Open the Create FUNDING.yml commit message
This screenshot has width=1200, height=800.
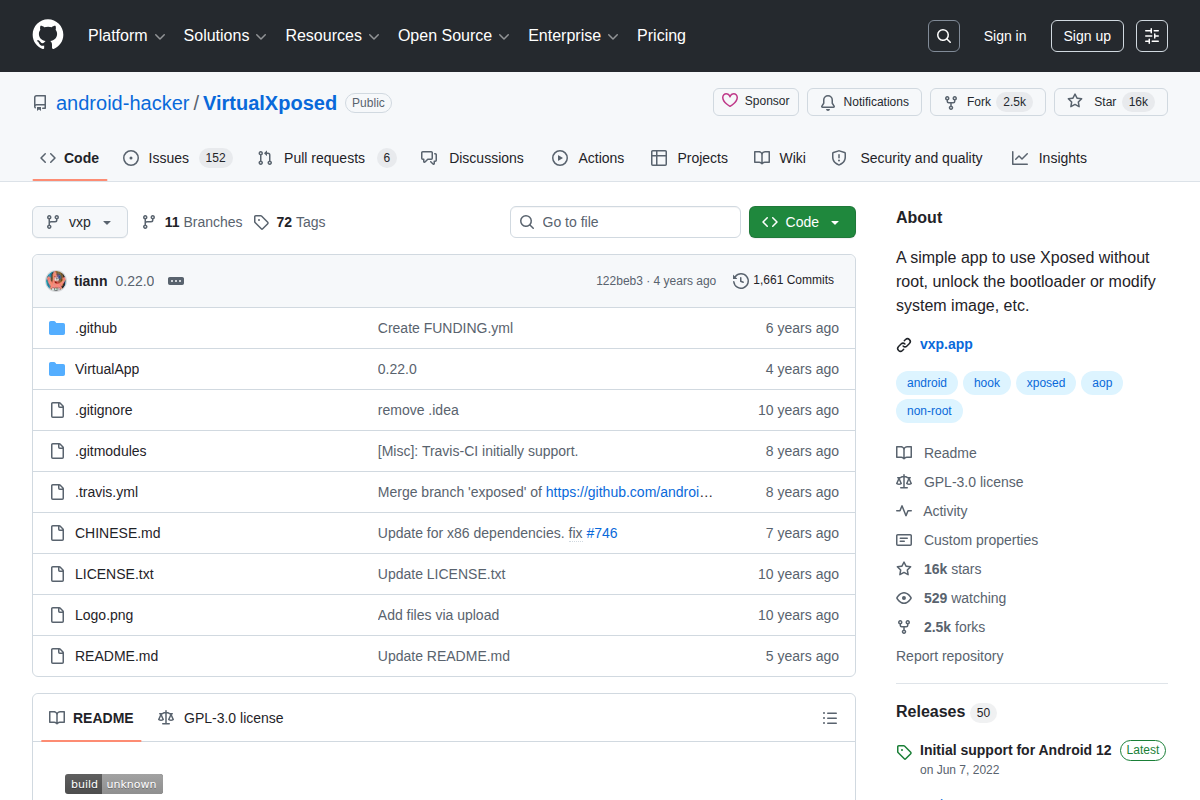point(445,328)
